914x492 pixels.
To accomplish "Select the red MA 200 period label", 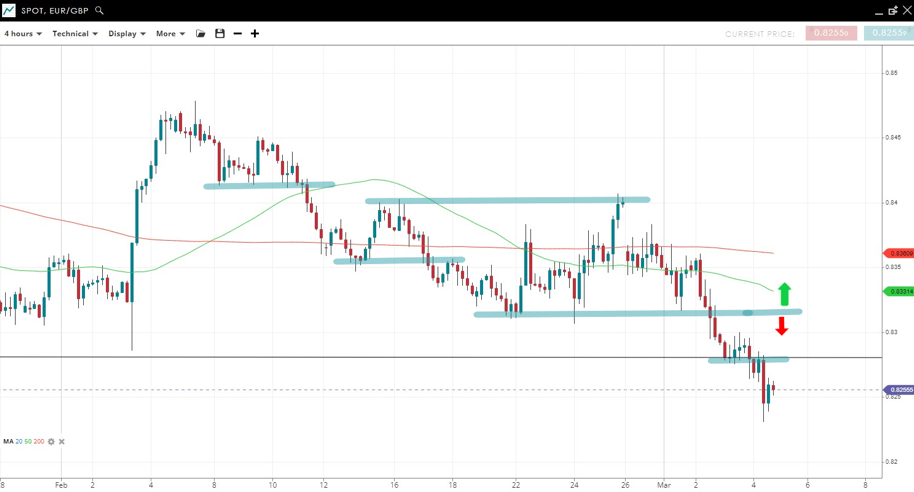I will pos(38,441).
